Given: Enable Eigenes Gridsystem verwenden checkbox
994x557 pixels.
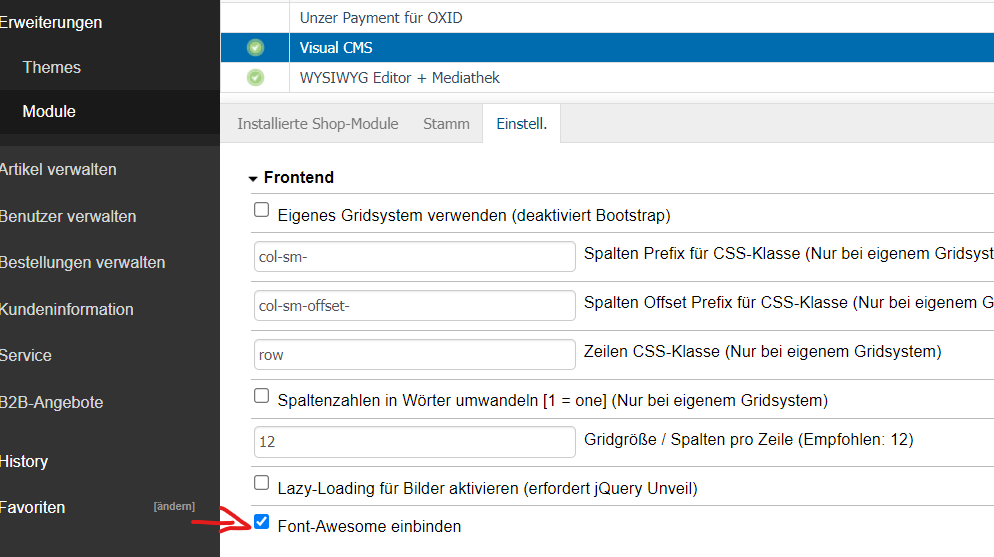Looking at the screenshot, I should tap(262, 210).
